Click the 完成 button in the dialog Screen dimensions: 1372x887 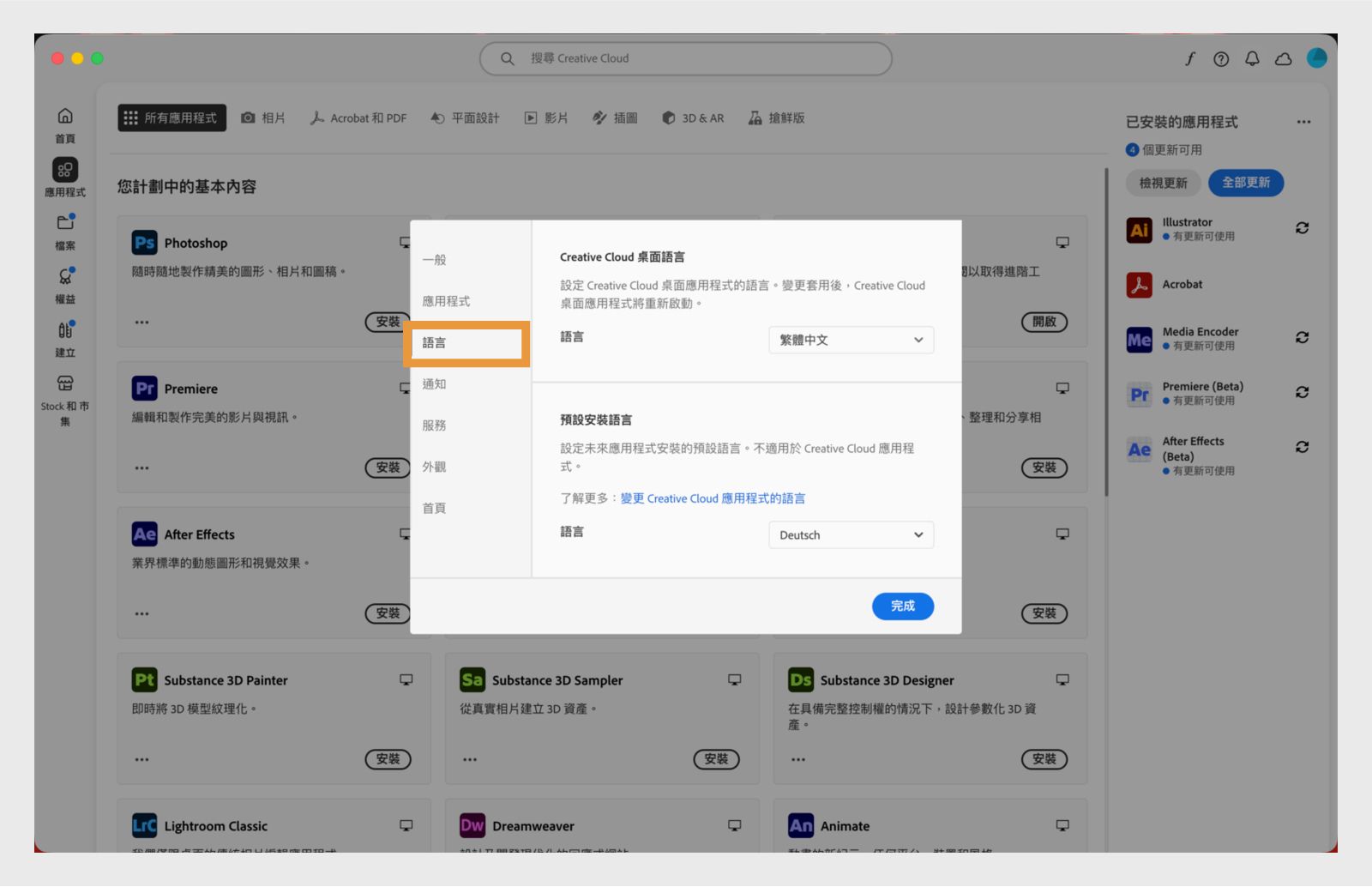(903, 606)
